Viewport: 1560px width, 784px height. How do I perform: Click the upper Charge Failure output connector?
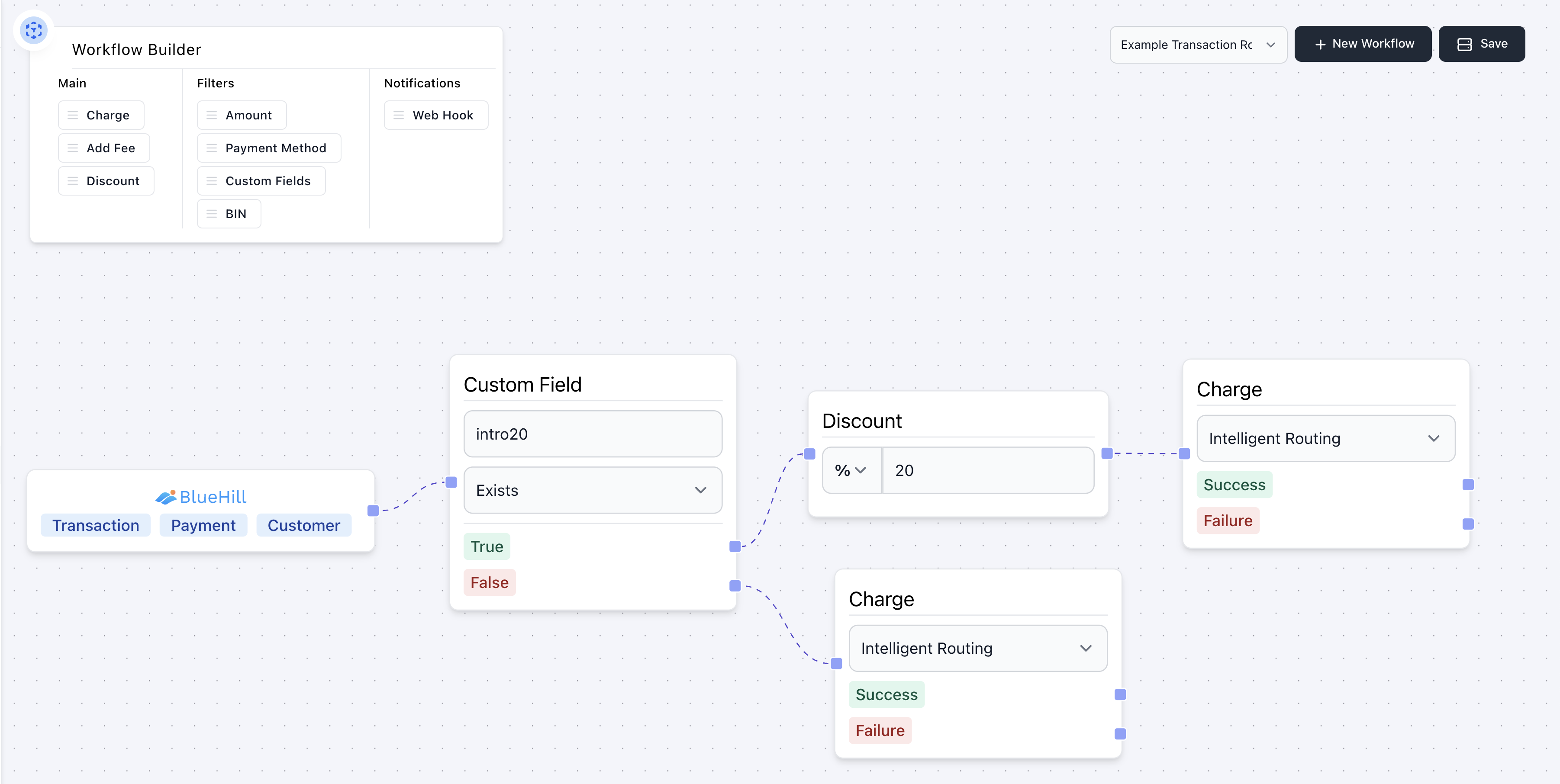1468,524
